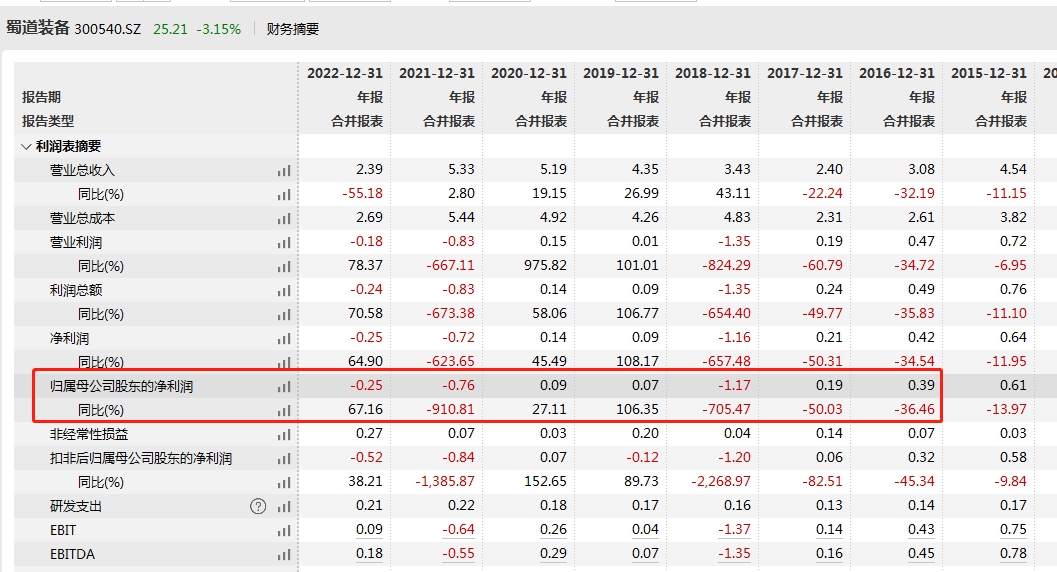Click 2021 value -1,385.87
The width and height of the screenshot is (1057, 572).
pyautogui.click(x=446, y=481)
